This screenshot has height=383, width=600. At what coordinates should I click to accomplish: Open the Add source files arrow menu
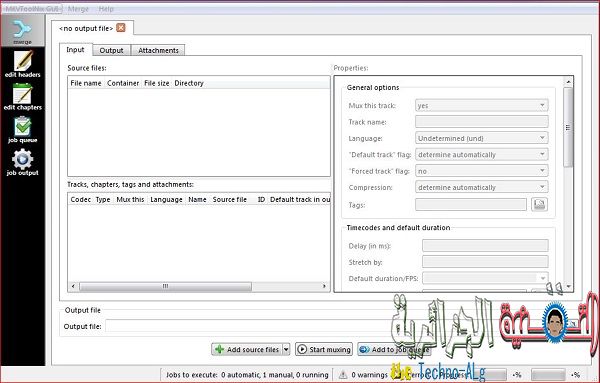coord(286,349)
